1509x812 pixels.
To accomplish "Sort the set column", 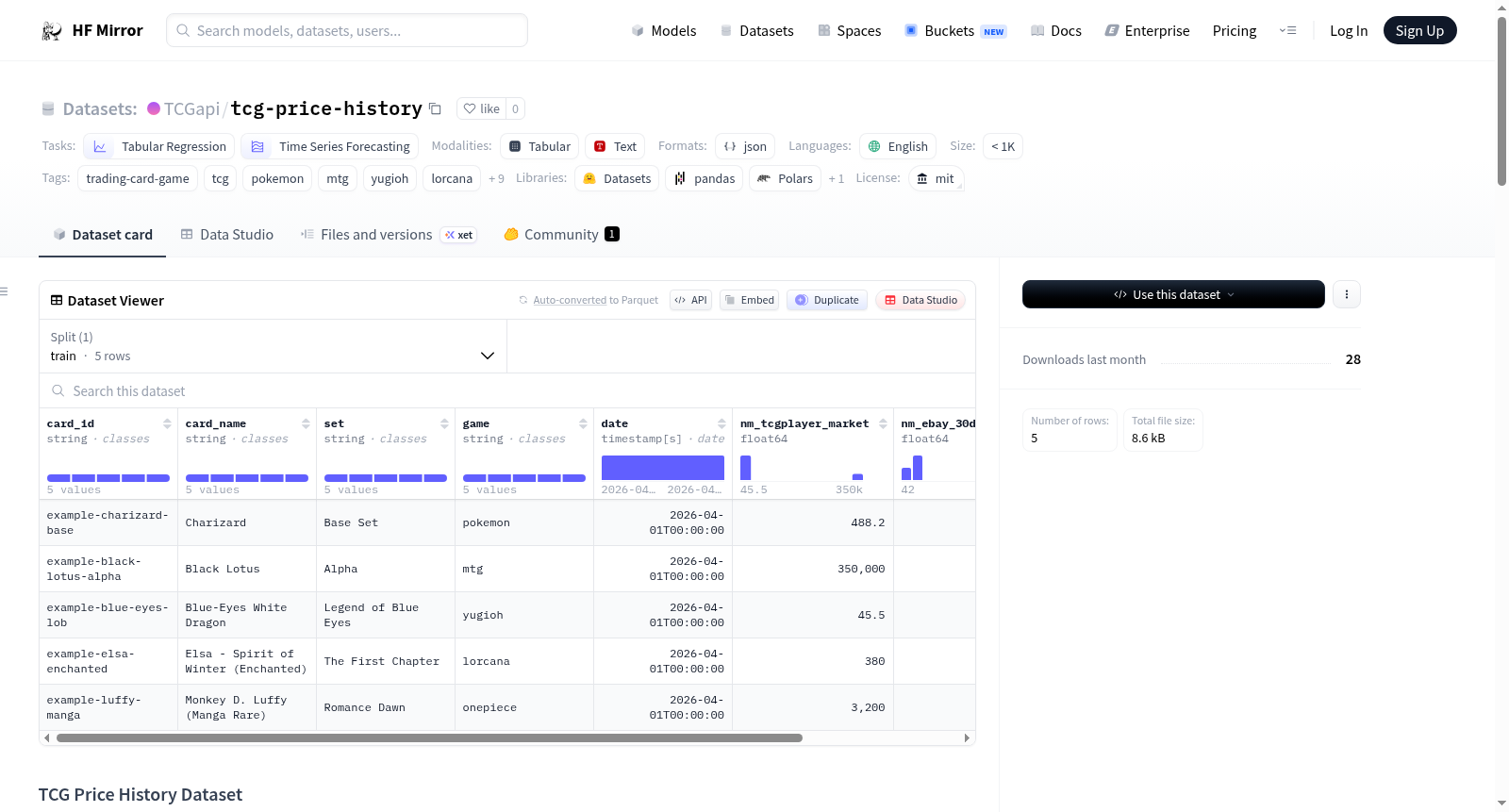I will click(x=444, y=423).
